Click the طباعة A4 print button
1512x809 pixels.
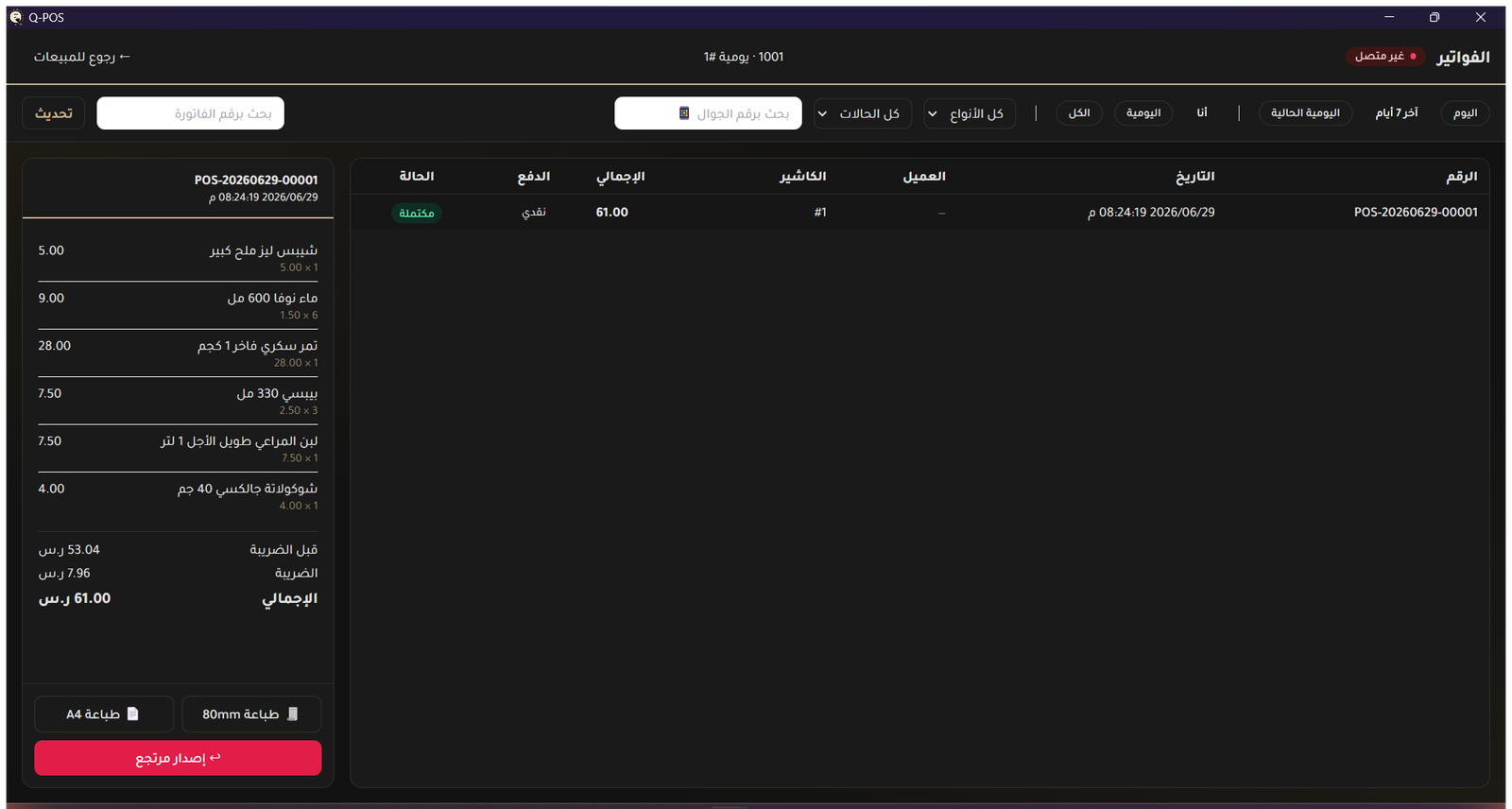click(x=104, y=714)
